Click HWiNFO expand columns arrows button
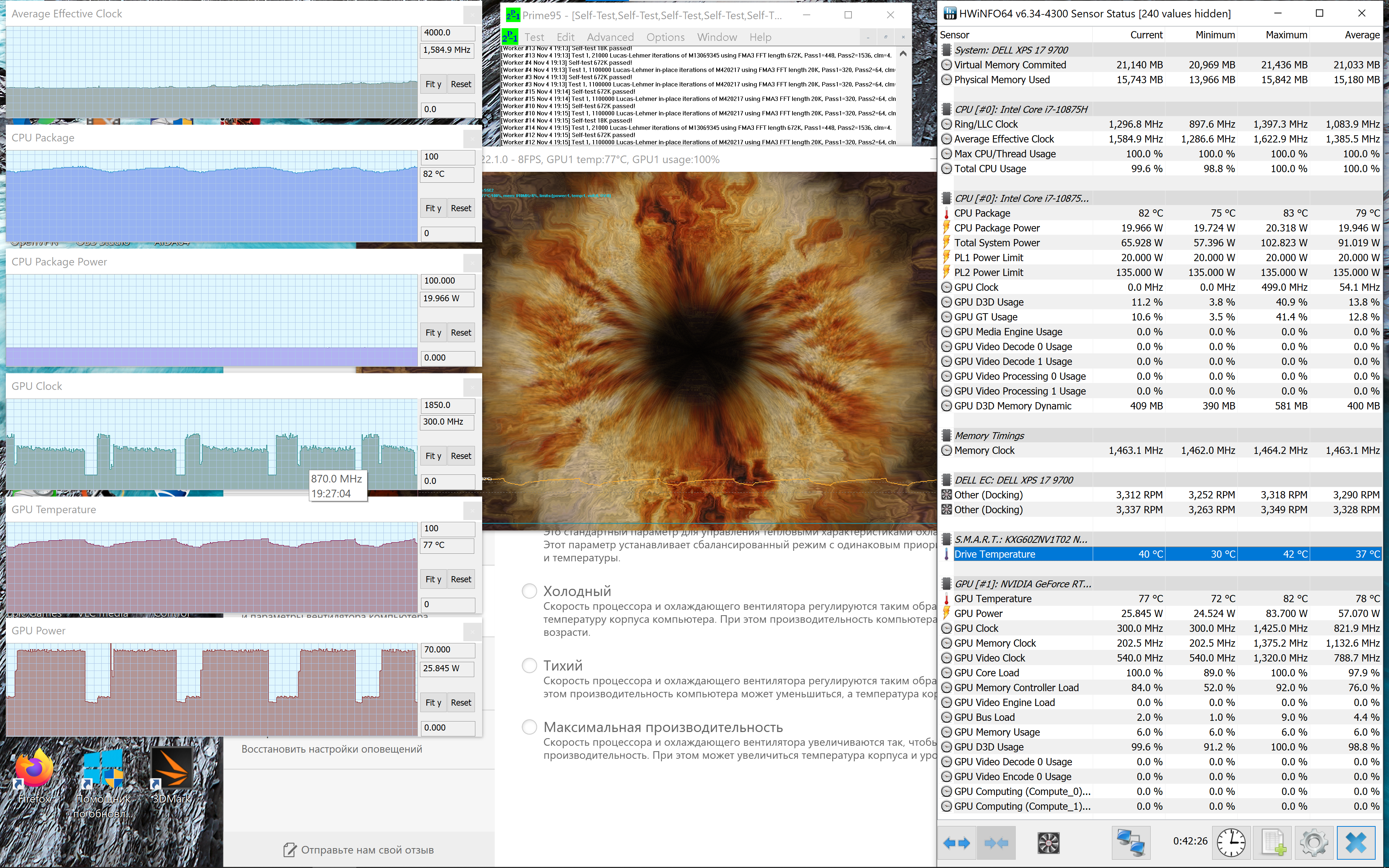Screen dimensions: 1389x868 956,843
